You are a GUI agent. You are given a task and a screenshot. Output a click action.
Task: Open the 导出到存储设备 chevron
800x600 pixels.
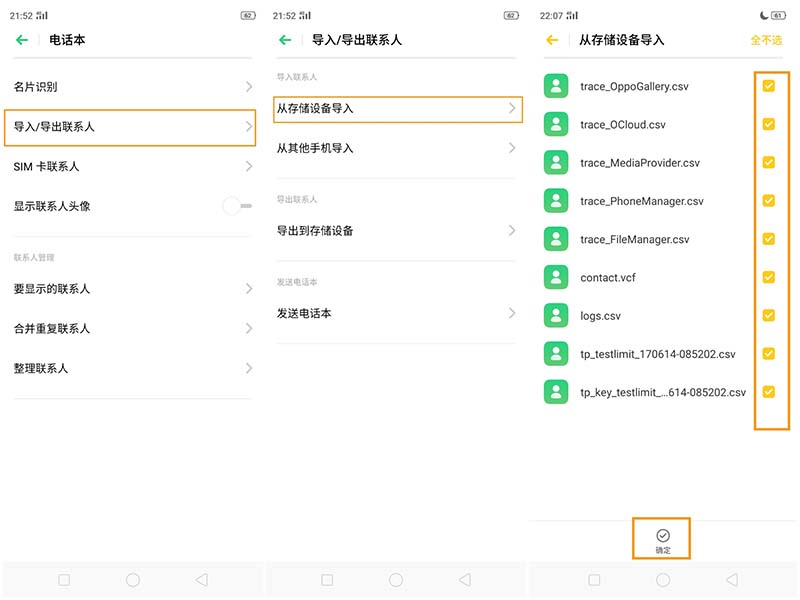click(x=511, y=231)
